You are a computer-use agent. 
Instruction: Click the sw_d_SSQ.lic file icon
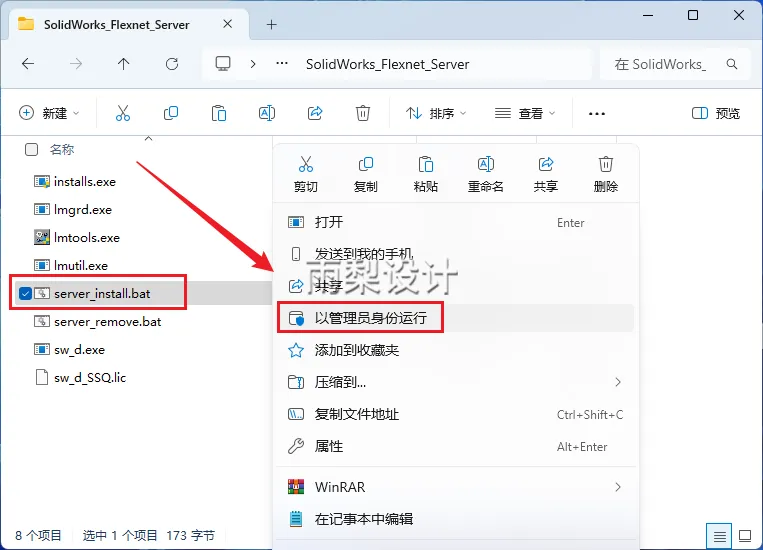click(x=42, y=378)
